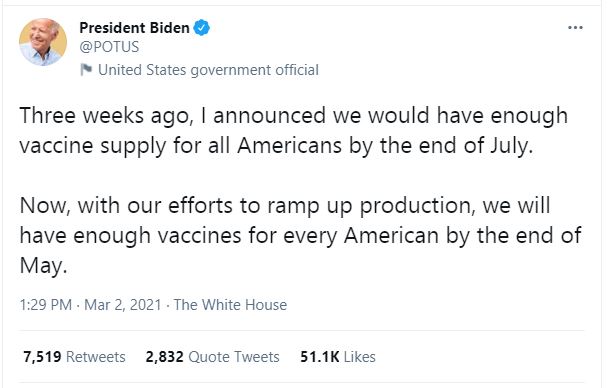Click the phrase vaccine supply in tweet
The height and width of the screenshot is (388, 611).
[x=93, y=146]
